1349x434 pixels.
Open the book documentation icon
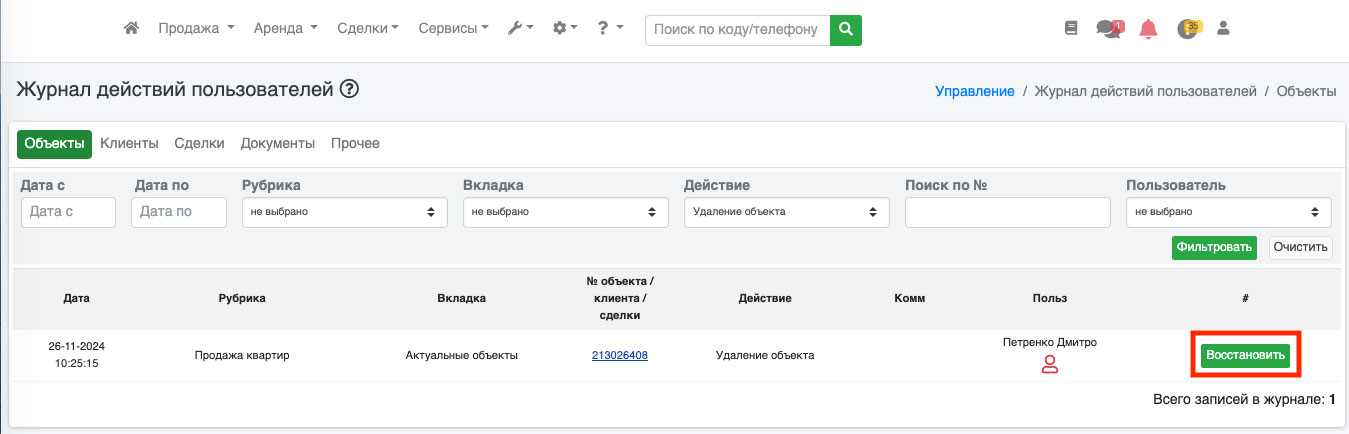coord(1071,29)
